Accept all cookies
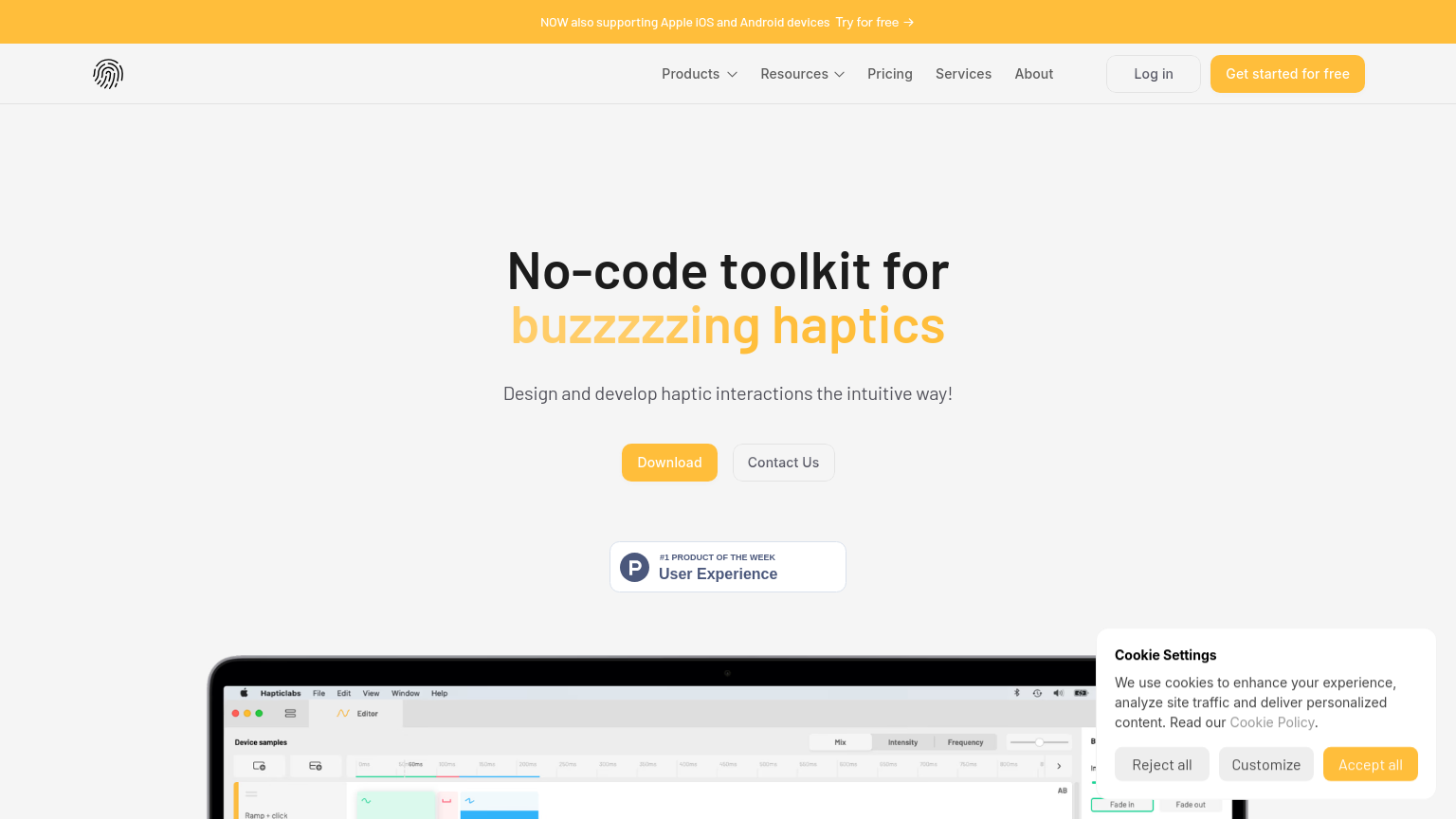This screenshot has height=819, width=1456. (x=1370, y=765)
